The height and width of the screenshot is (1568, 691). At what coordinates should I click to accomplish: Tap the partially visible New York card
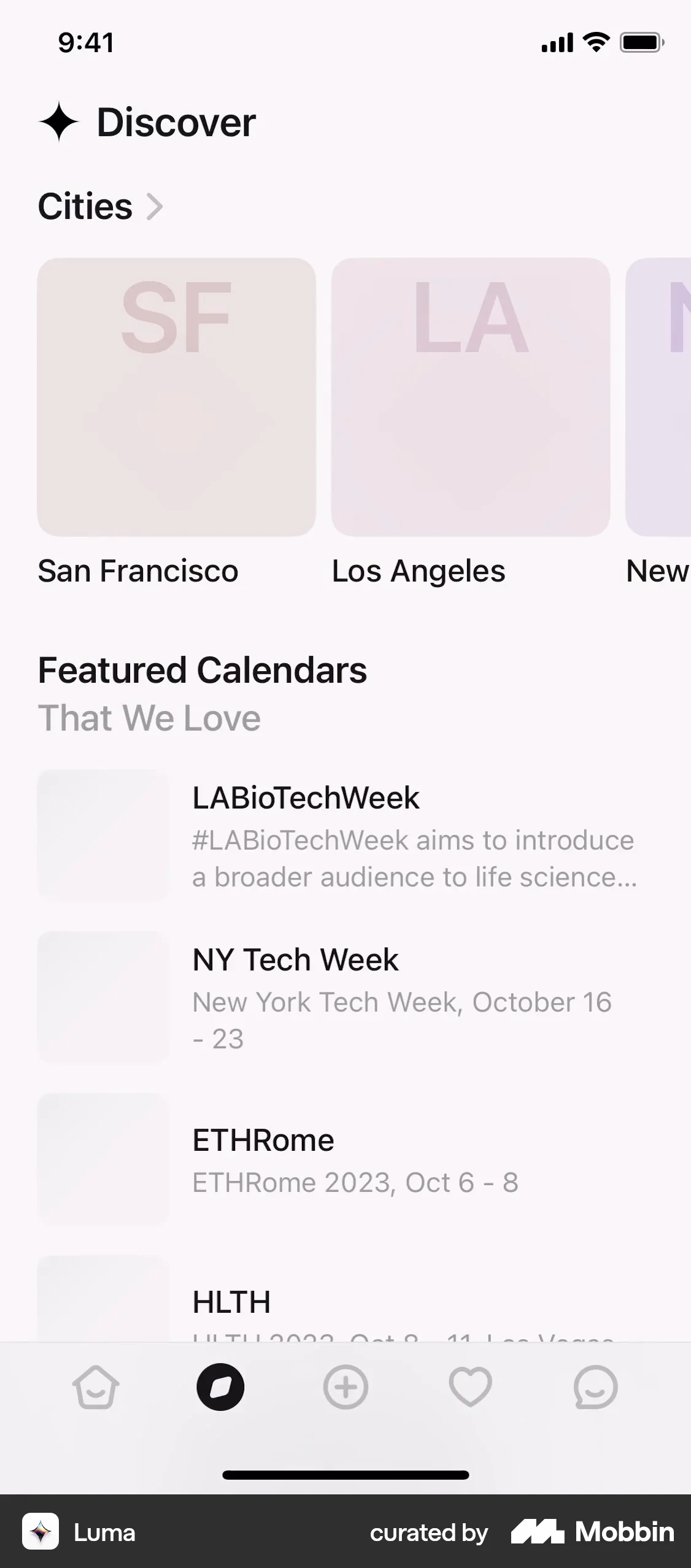coord(659,397)
